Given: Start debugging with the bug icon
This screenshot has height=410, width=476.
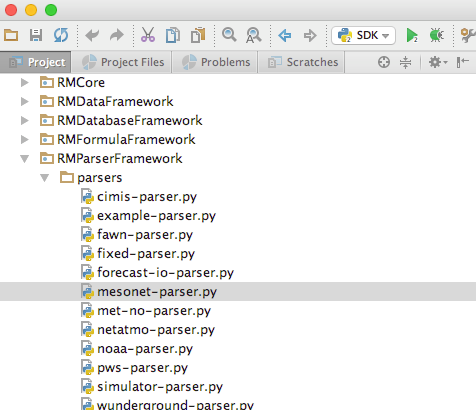Looking at the screenshot, I should click(437, 35).
